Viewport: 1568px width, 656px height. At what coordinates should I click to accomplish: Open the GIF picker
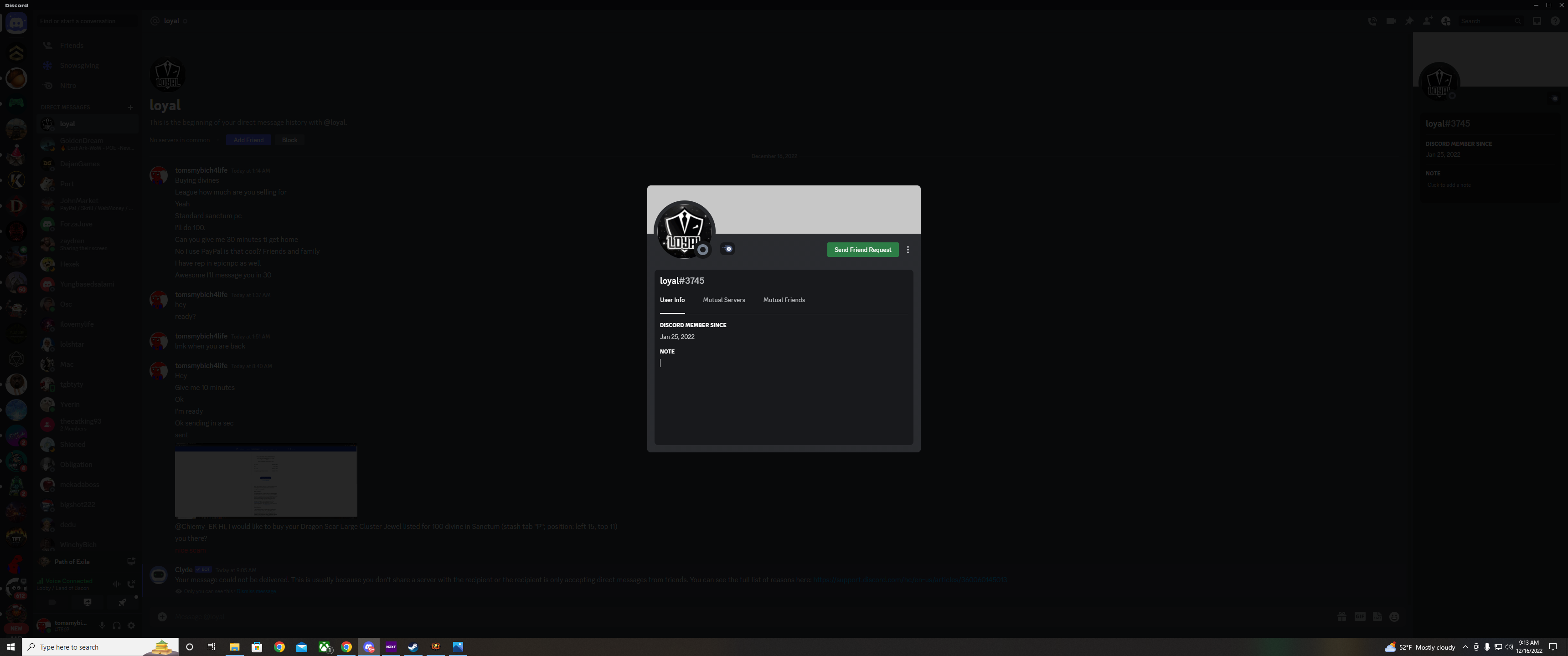(1360, 616)
